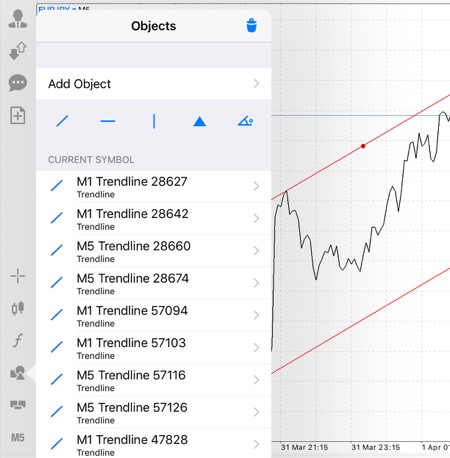Viewport: 450px width, 458px height.
Task: Select the trend-by-angle quick tool
Action: [245, 121]
